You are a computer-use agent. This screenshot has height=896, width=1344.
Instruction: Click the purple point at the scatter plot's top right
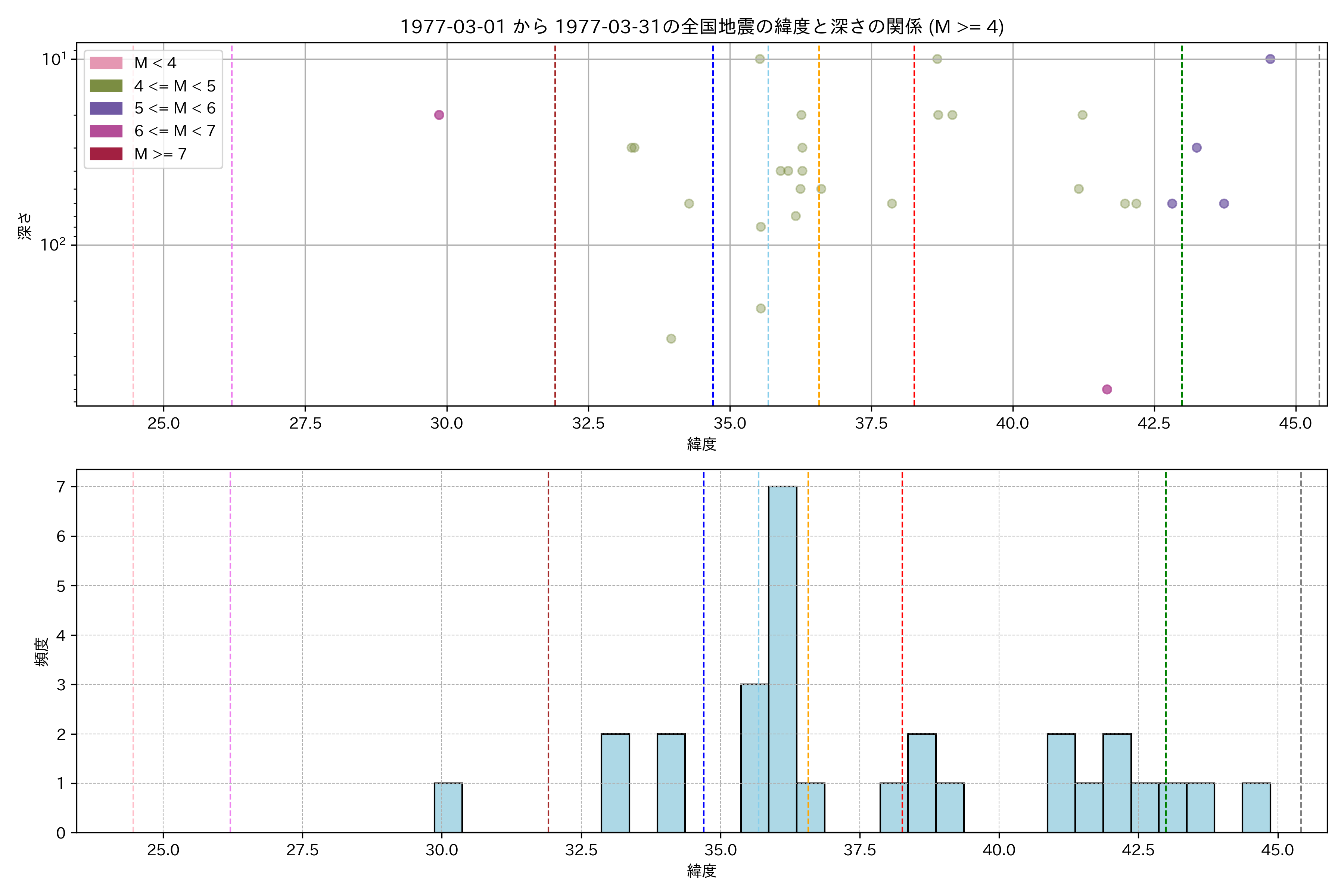(x=1270, y=59)
